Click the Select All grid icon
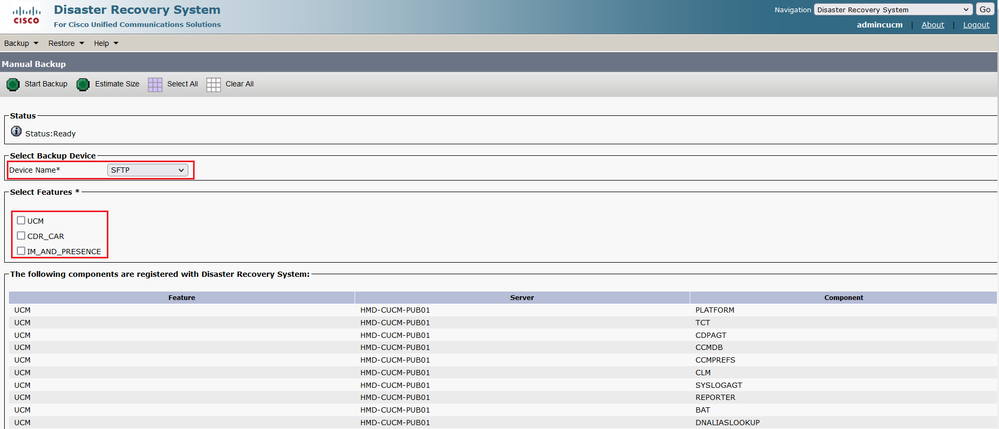Image resolution: width=999 pixels, height=429 pixels. click(x=155, y=84)
